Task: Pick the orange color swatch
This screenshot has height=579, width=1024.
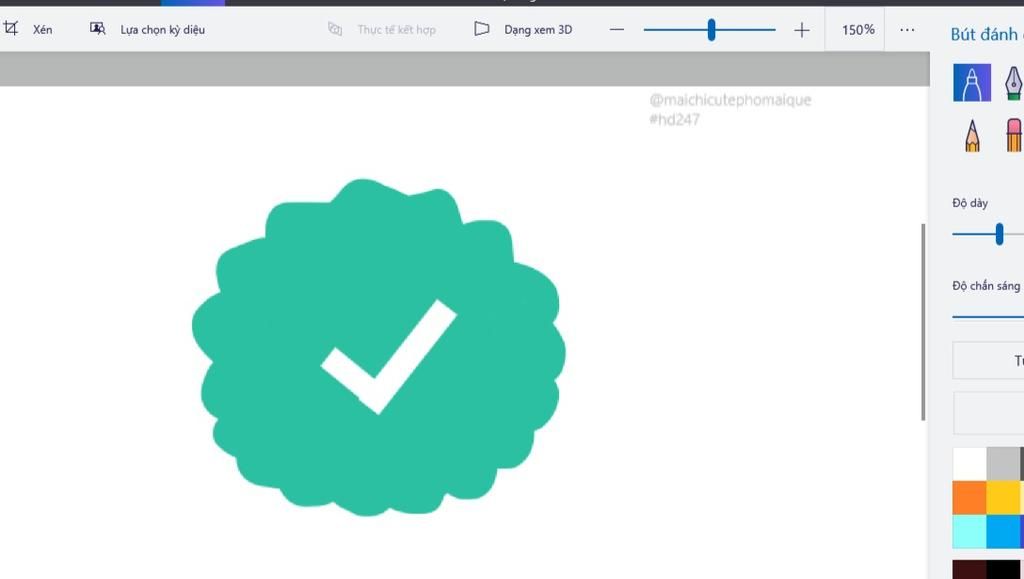Action: click(x=969, y=497)
